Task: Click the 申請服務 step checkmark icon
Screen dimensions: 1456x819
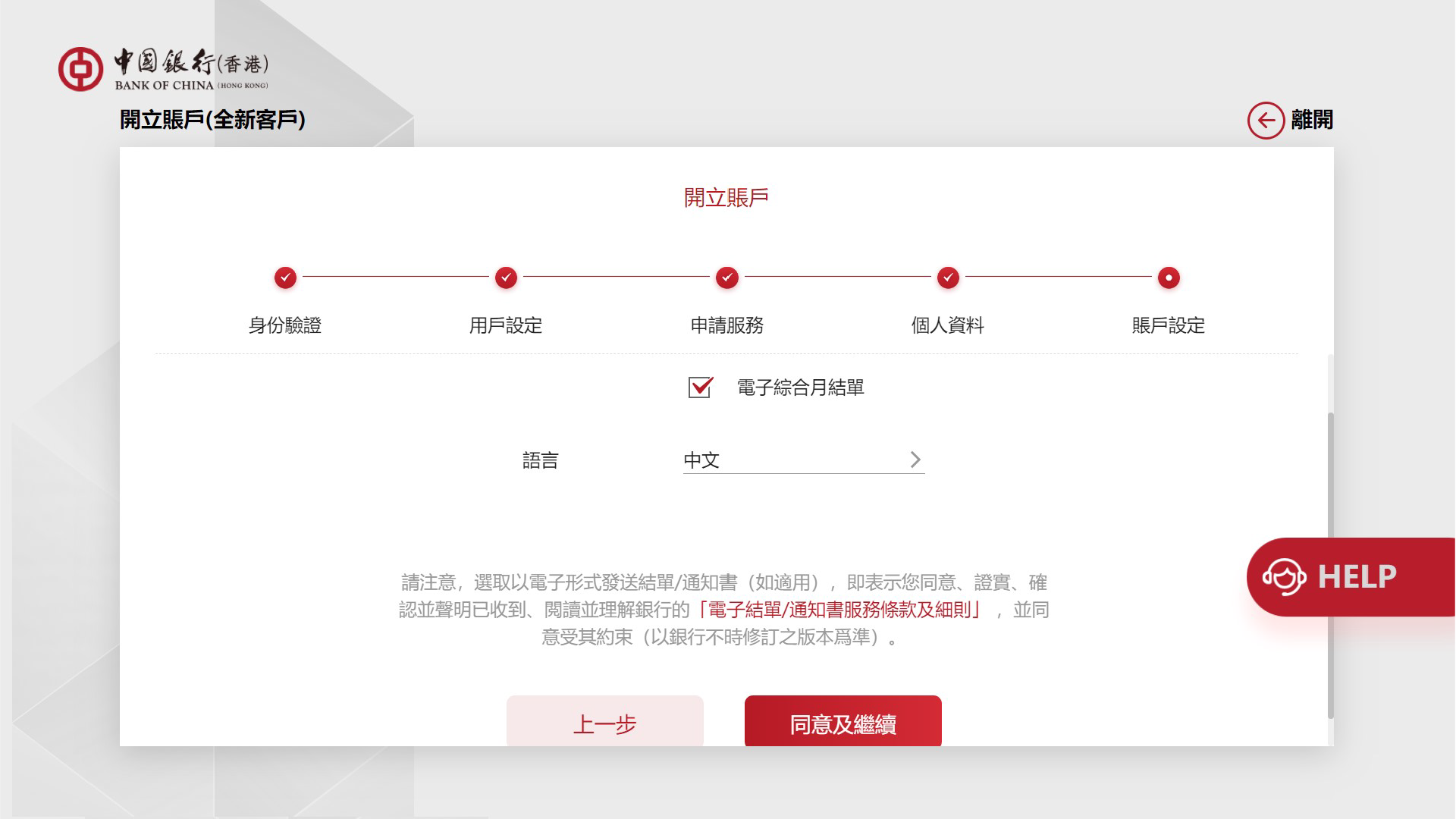Action: (726, 278)
